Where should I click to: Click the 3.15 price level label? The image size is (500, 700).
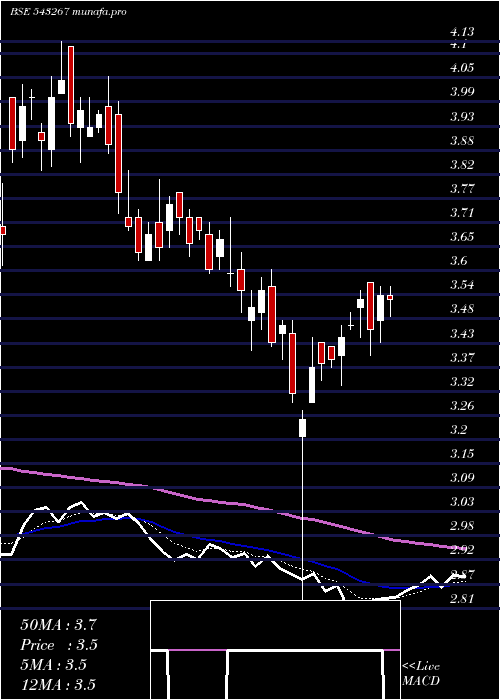[462, 454]
